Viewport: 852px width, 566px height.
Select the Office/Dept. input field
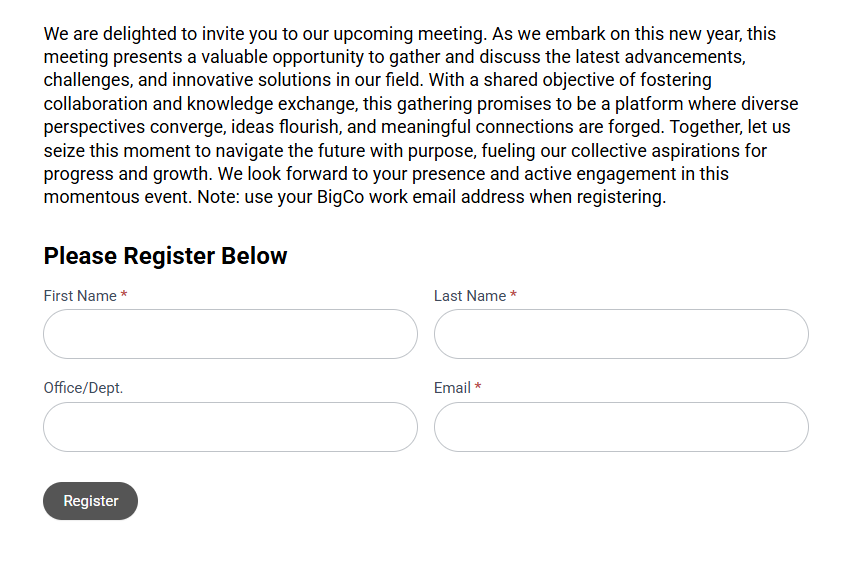tap(230, 427)
